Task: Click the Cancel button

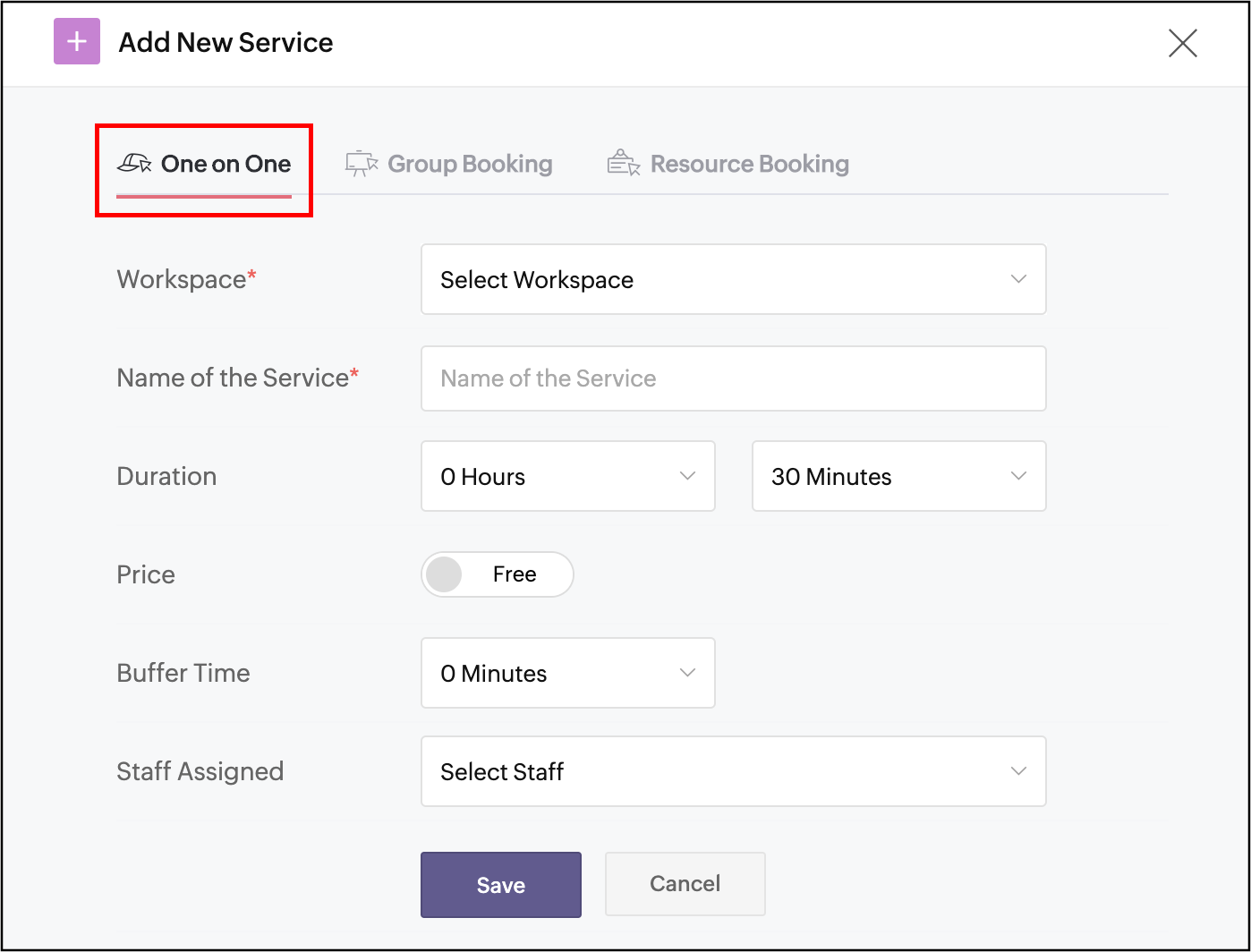Action: pos(685,884)
